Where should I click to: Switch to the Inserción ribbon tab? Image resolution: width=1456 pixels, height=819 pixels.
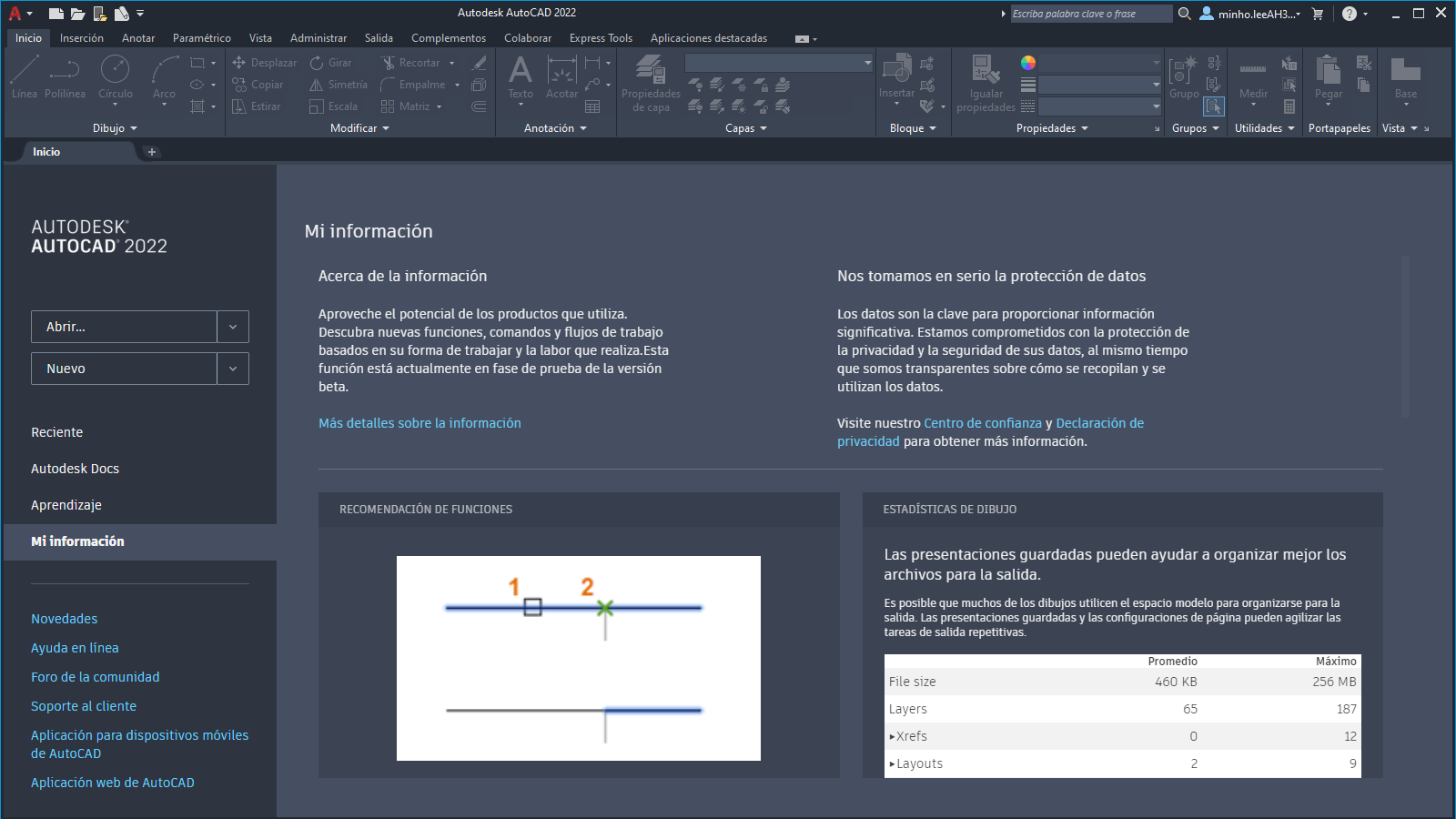[x=82, y=38]
